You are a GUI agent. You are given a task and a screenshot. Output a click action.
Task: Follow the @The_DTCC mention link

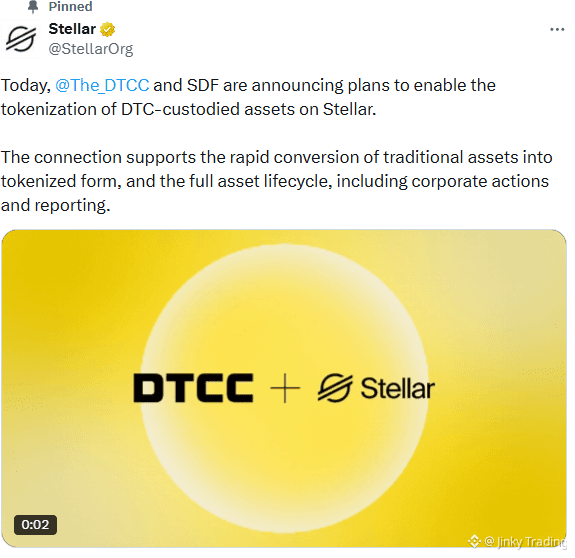[x=102, y=85]
